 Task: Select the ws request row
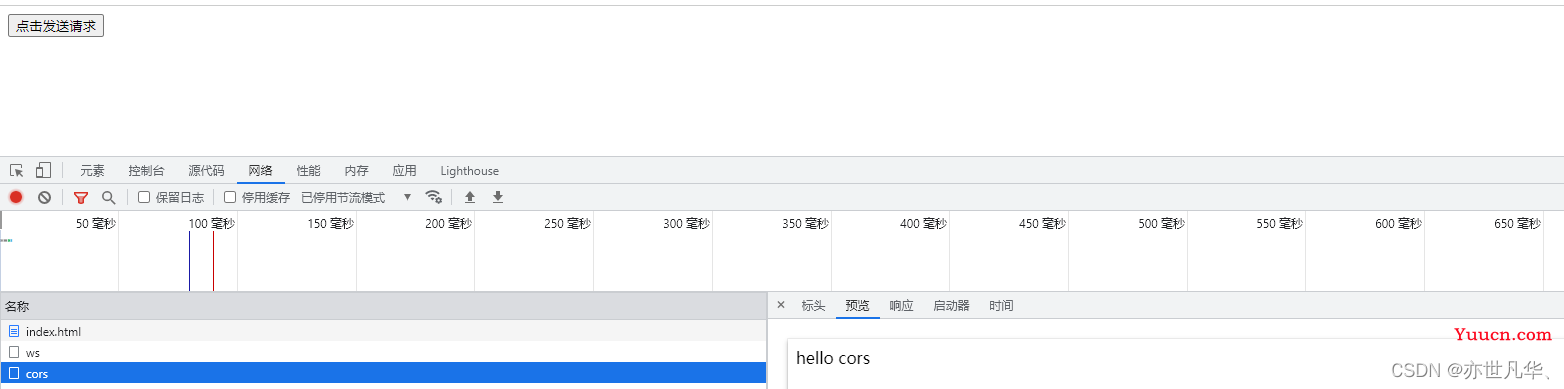(383, 352)
